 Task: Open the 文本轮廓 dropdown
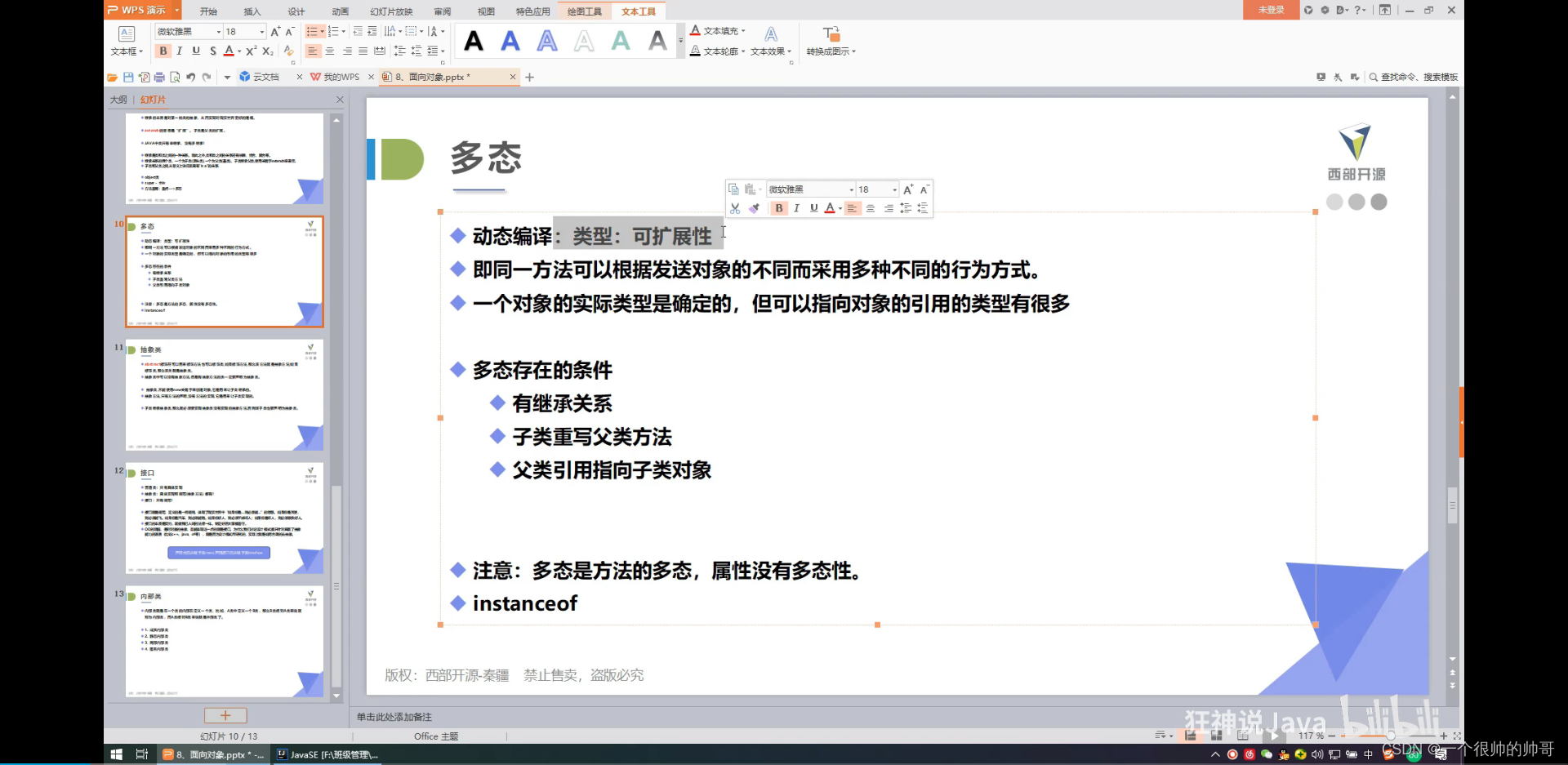[x=718, y=51]
